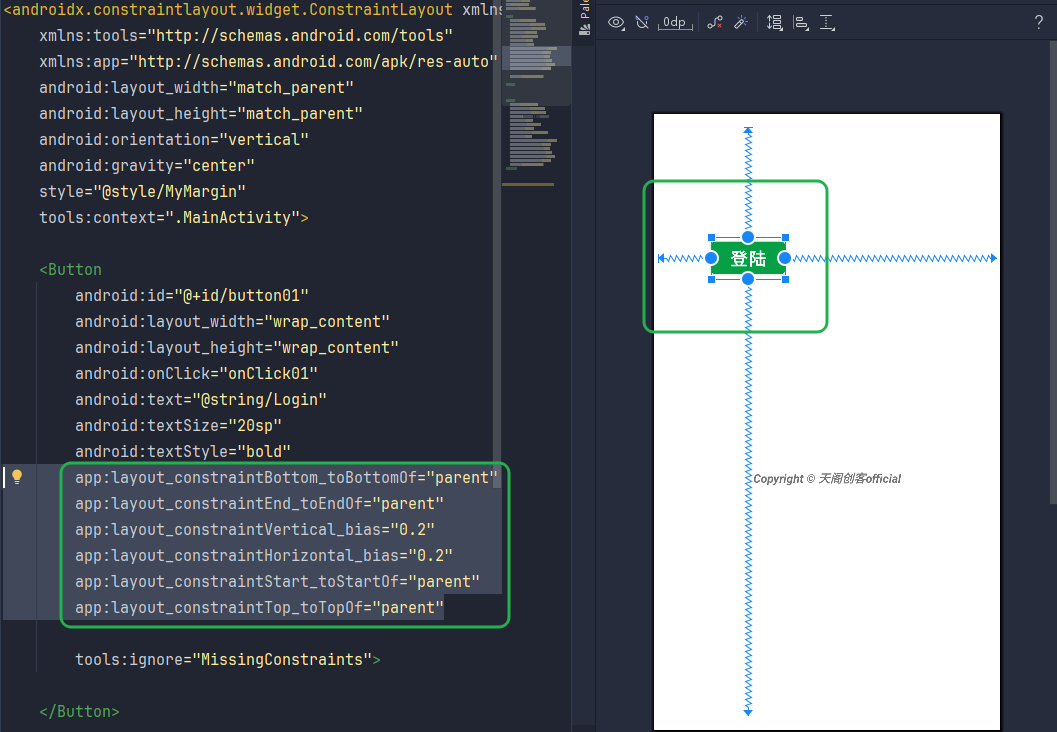This screenshot has height=732, width=1057.
Task: Select the green 登陆 button in preview
Action: 748,259
